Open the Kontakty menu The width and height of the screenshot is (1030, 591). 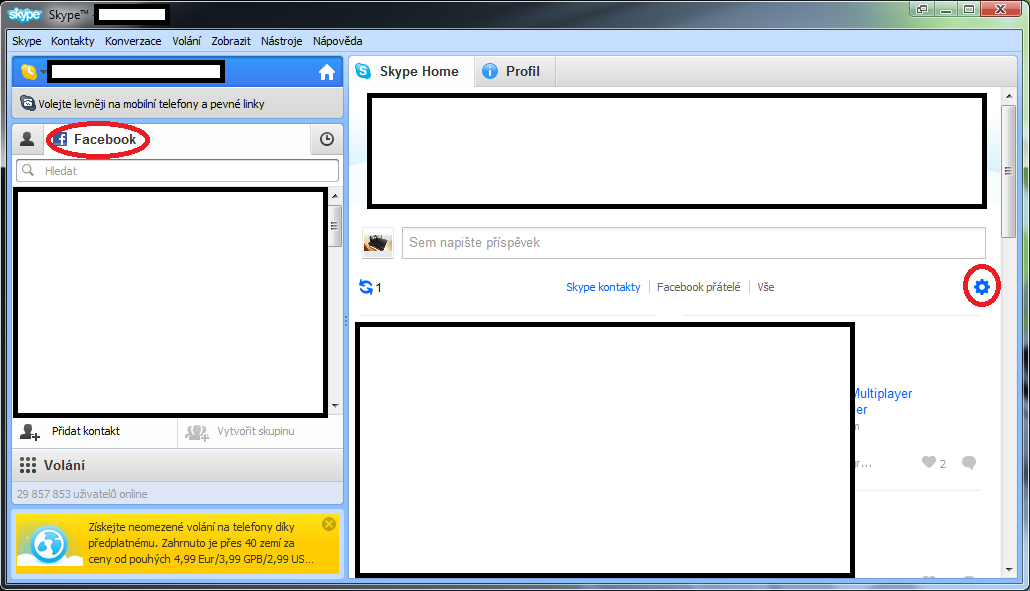tap(72, 41)
